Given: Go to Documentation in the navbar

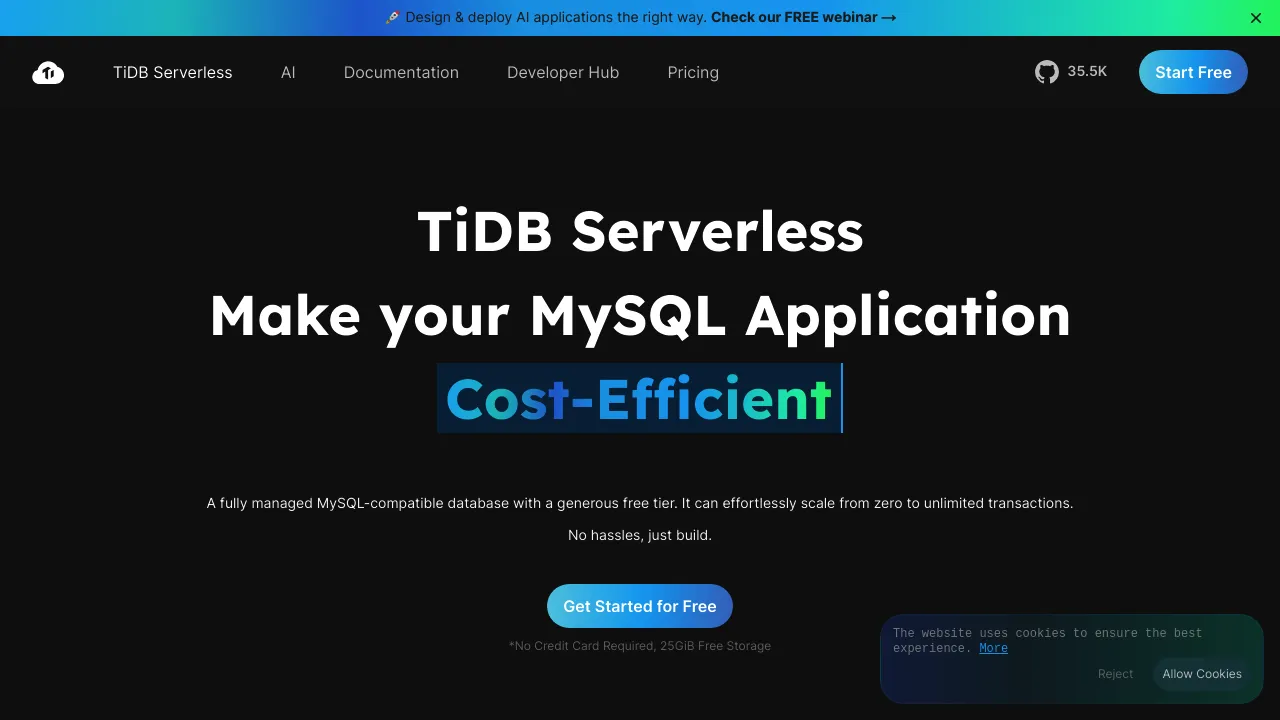Looking at the screenshot, I should click(x=401, y=72).
